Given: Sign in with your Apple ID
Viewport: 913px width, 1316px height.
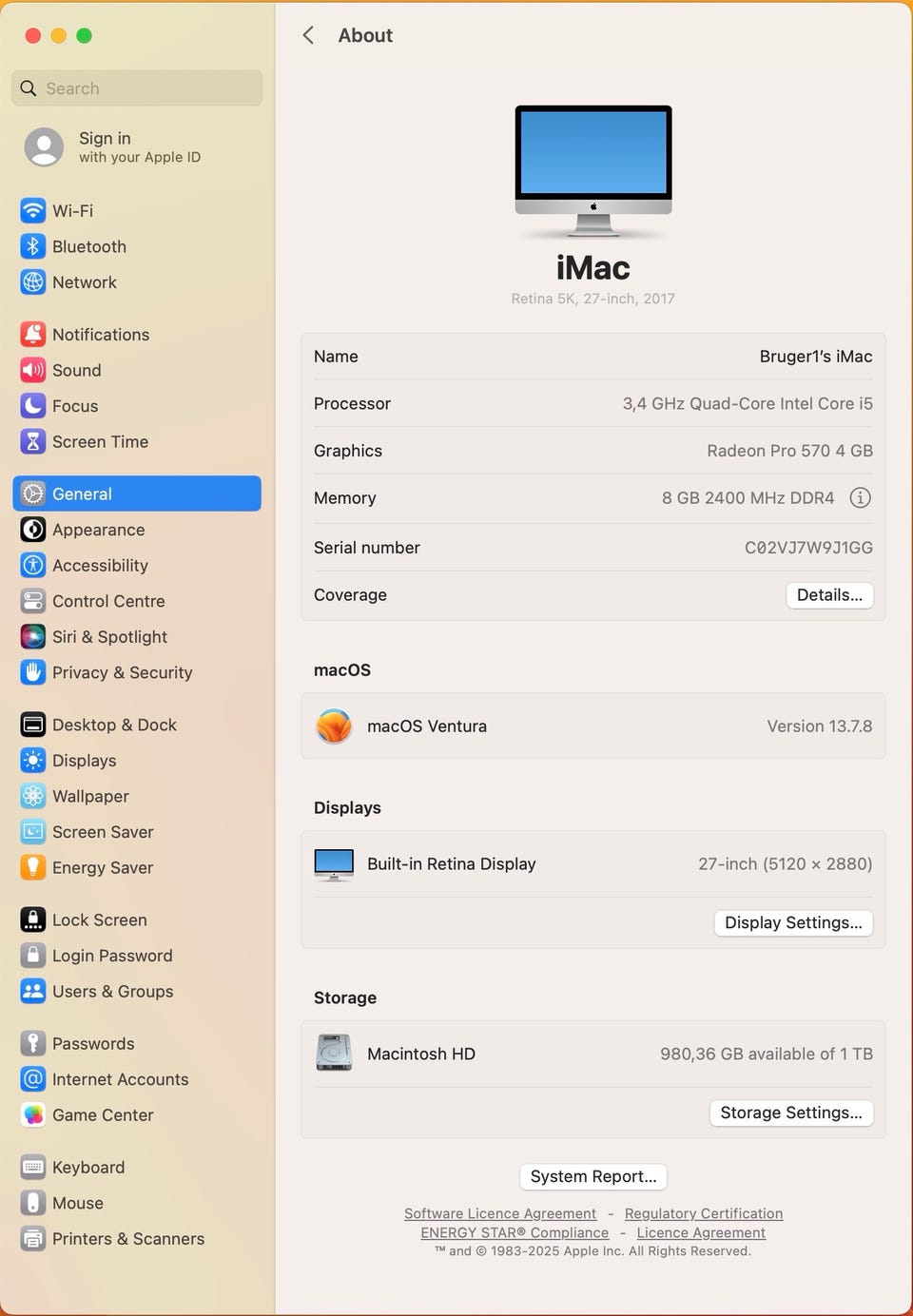Looking at the screenshot, I should 139,147.
